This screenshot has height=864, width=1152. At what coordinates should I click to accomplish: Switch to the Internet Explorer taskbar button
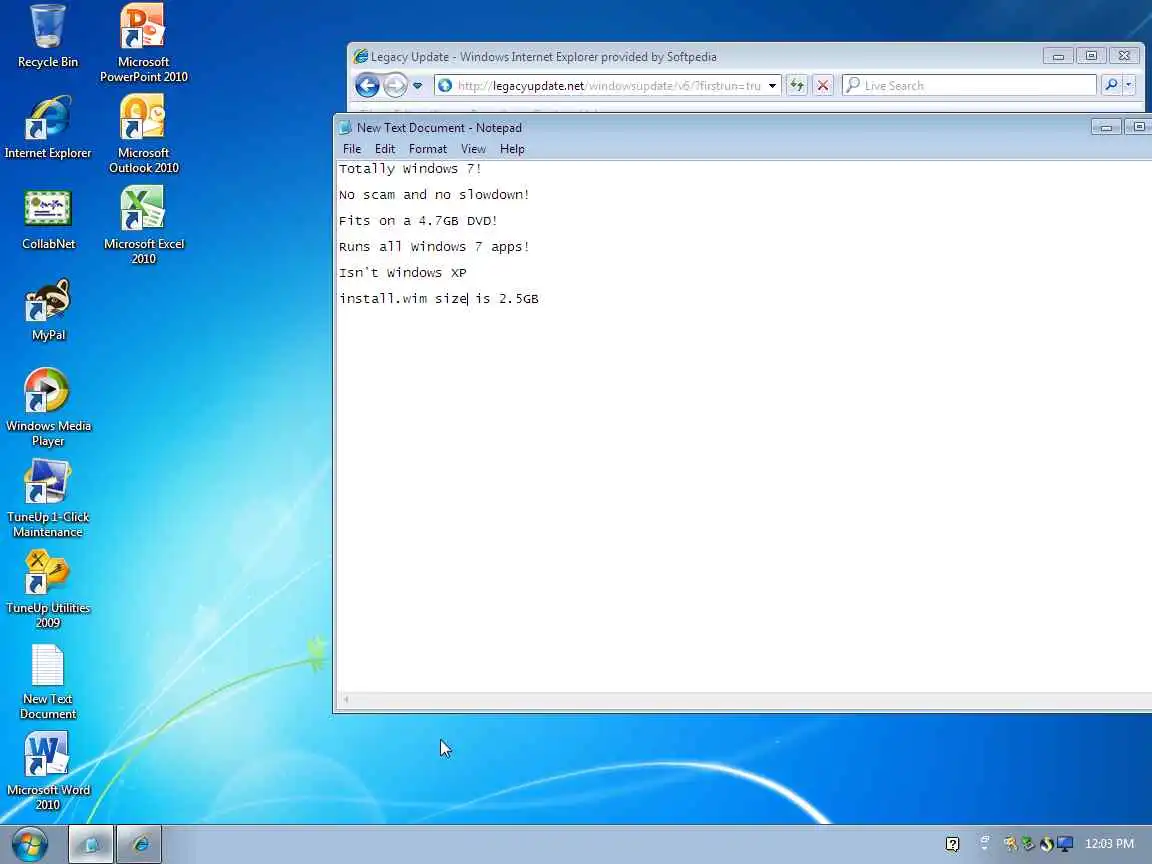pos(139,844)
